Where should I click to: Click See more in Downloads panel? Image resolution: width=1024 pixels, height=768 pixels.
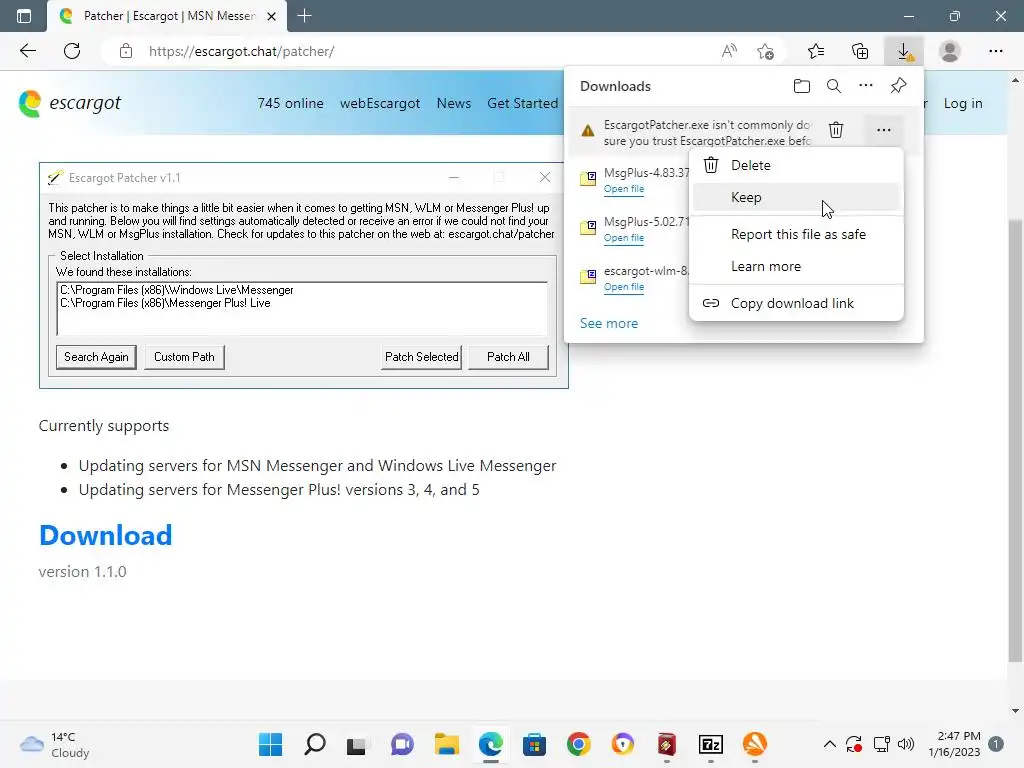pyautogui.click(x=609, y=323)
